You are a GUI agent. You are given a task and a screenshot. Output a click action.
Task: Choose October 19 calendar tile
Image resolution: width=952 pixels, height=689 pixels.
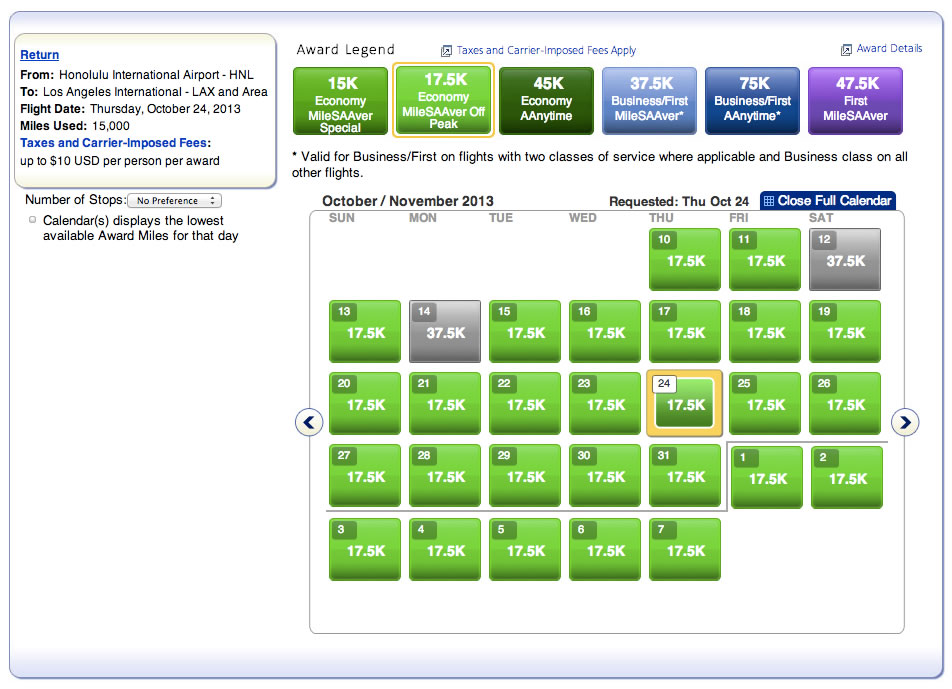[845, 331]
